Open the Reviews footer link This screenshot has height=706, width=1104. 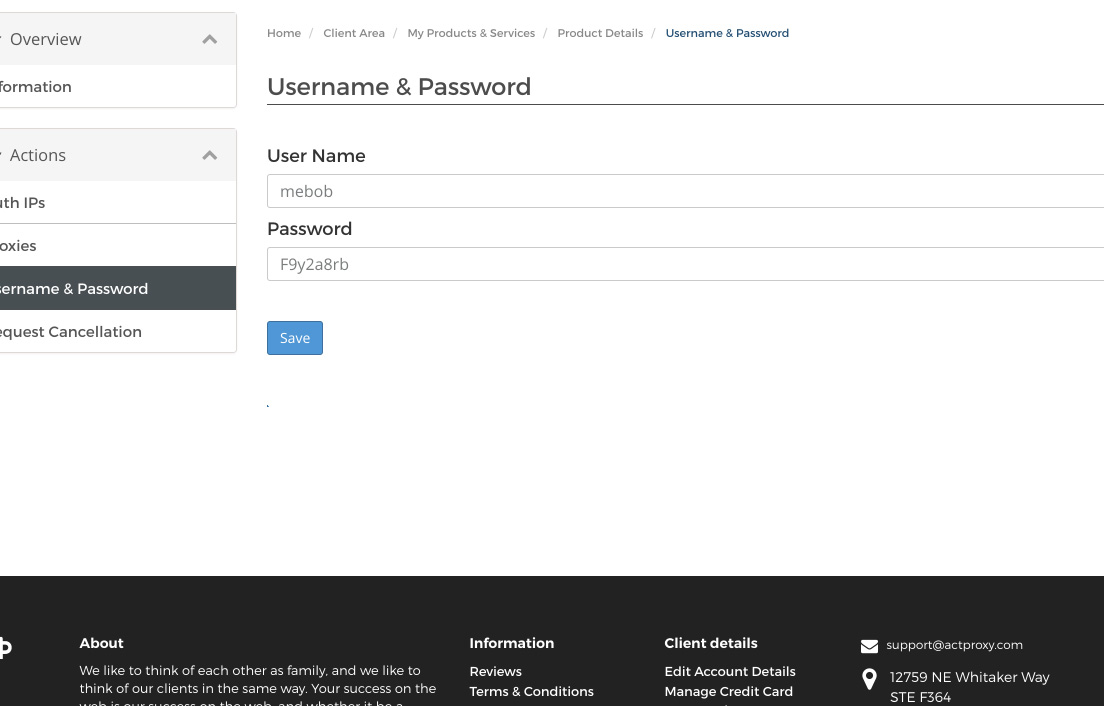click(x=495, y=671)
